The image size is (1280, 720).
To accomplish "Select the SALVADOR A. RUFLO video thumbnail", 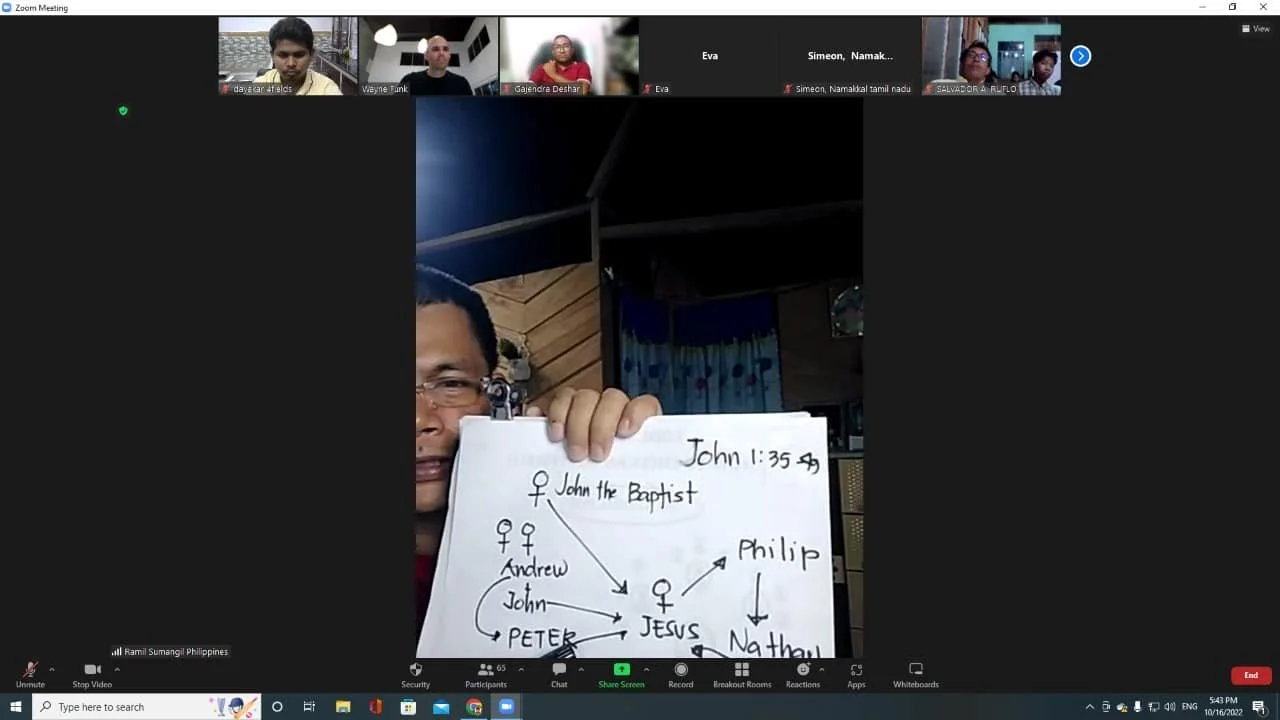I will pos(991,56).
